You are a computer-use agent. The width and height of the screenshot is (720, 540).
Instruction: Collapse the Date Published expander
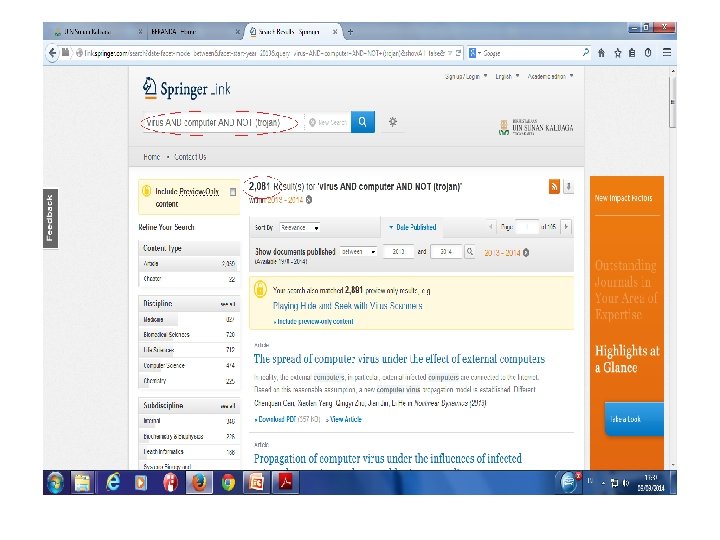coord(412,227)
